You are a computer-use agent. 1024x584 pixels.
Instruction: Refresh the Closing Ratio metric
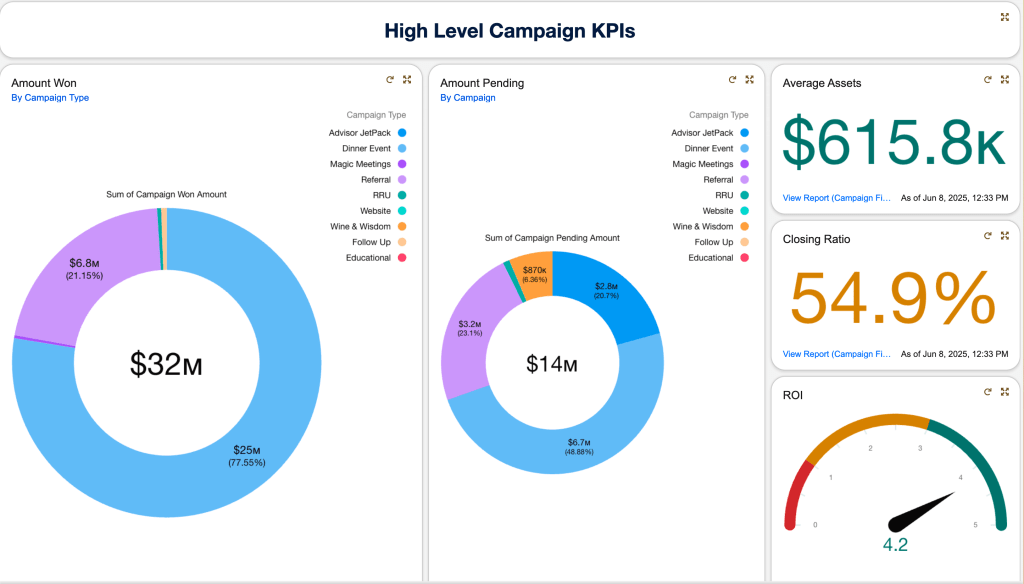tap(987, 236)
